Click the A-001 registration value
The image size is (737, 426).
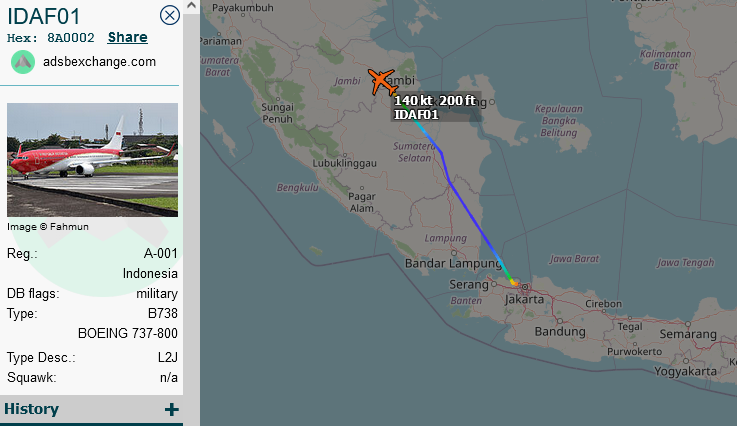pos(161,253)
